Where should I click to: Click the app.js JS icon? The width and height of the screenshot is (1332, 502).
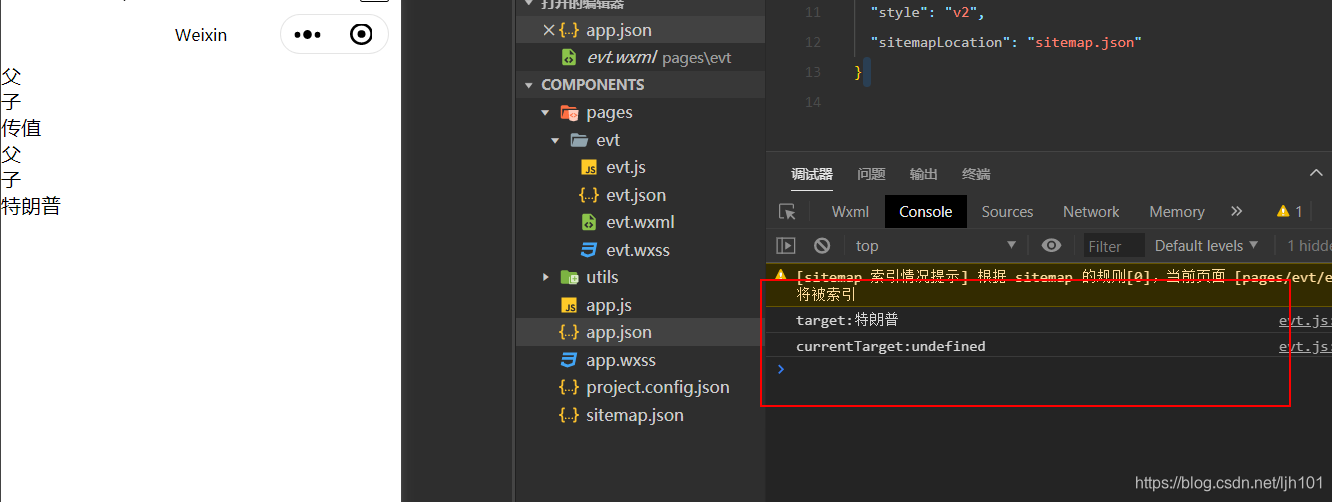[569, 305]
